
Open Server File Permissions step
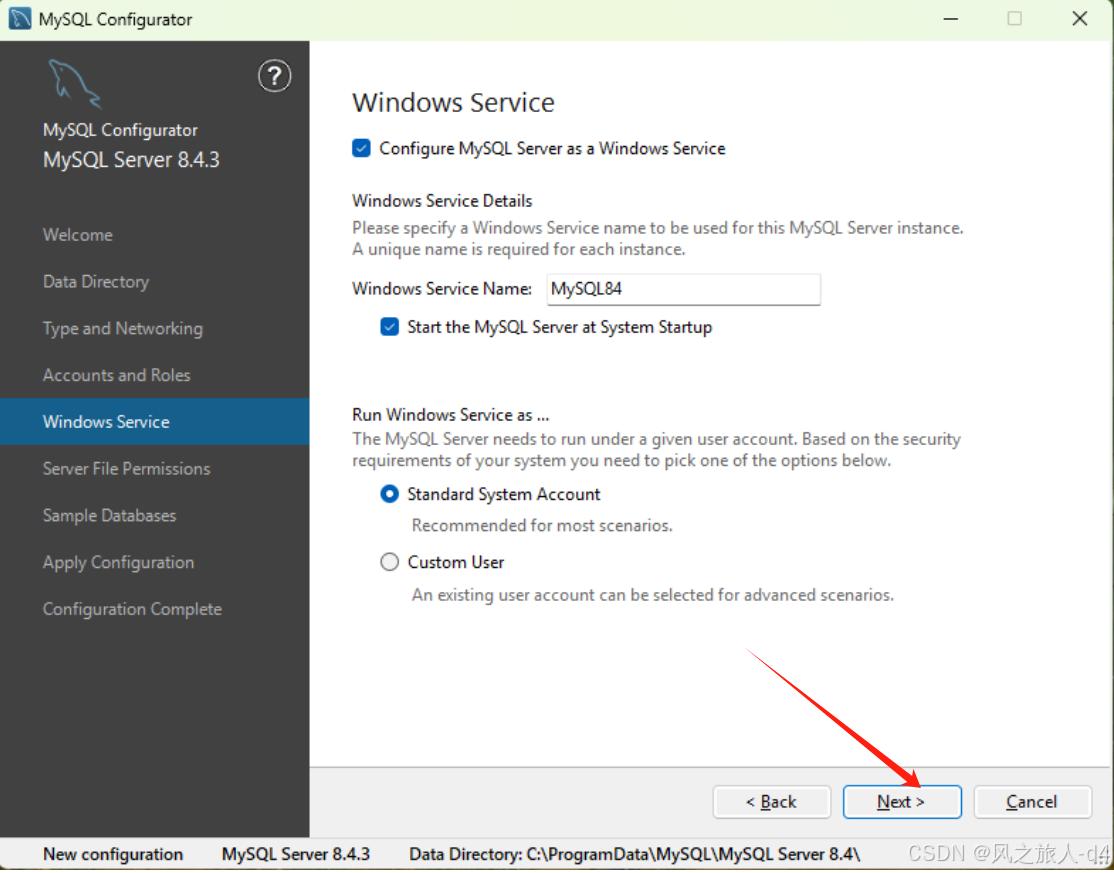[x=126, y=469]
